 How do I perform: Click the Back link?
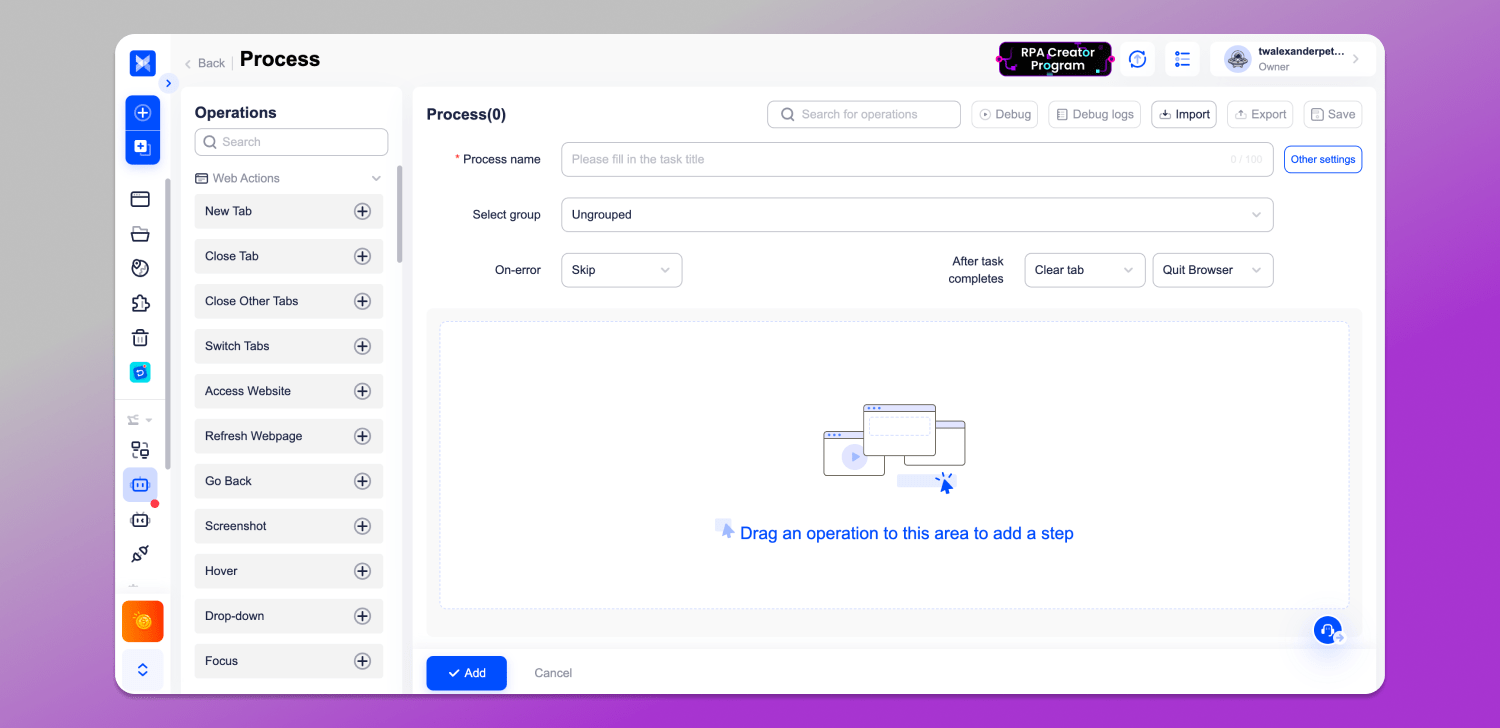click(204, 63)
